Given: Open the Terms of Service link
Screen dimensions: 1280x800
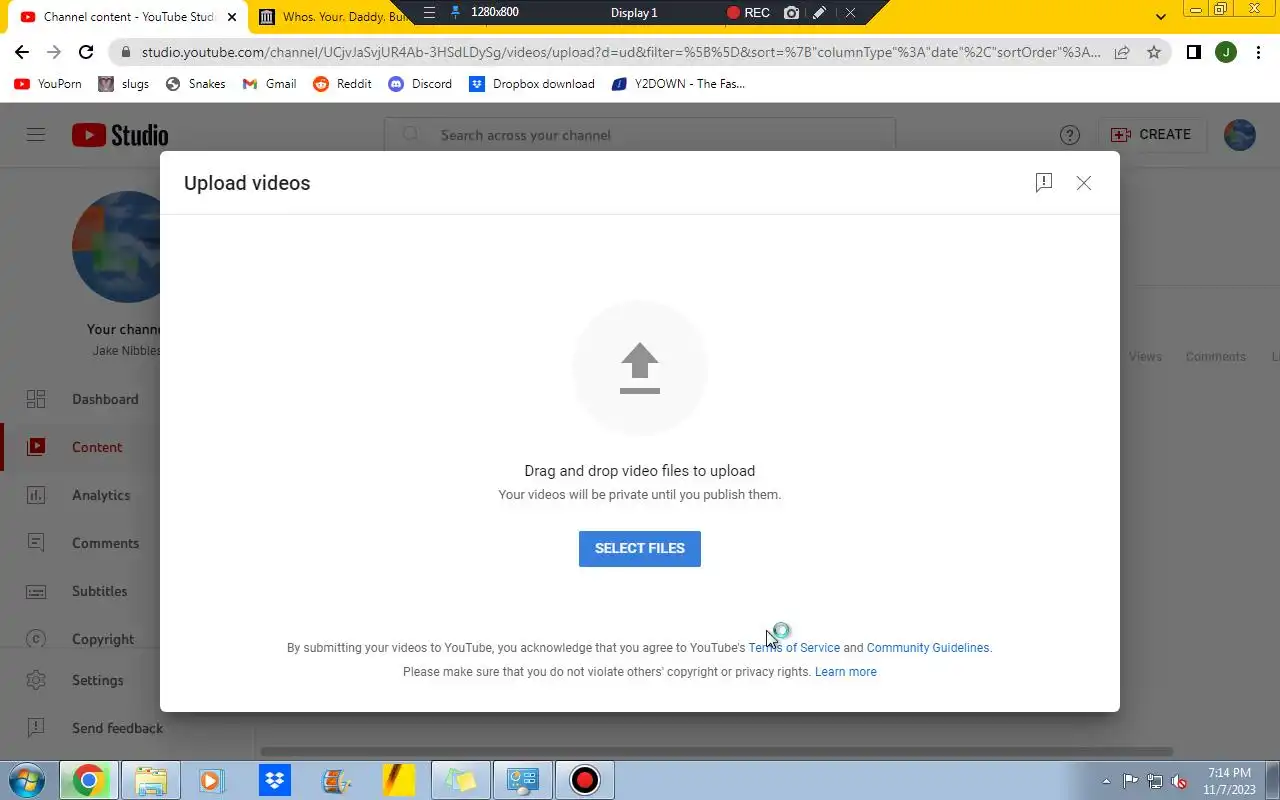Looking at the screenshot, I should (794, 648).
